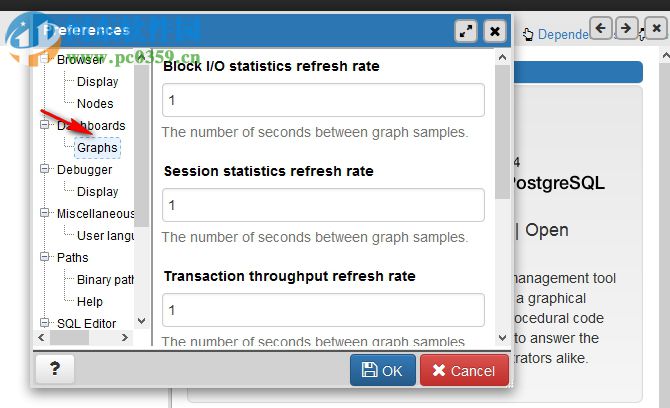Collapse the Debugger tree node

(x=44, y=170)
